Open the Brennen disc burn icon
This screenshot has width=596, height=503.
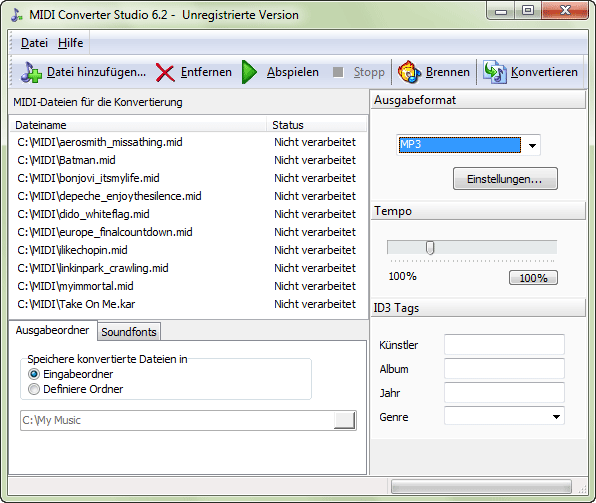tap(409, 72)
